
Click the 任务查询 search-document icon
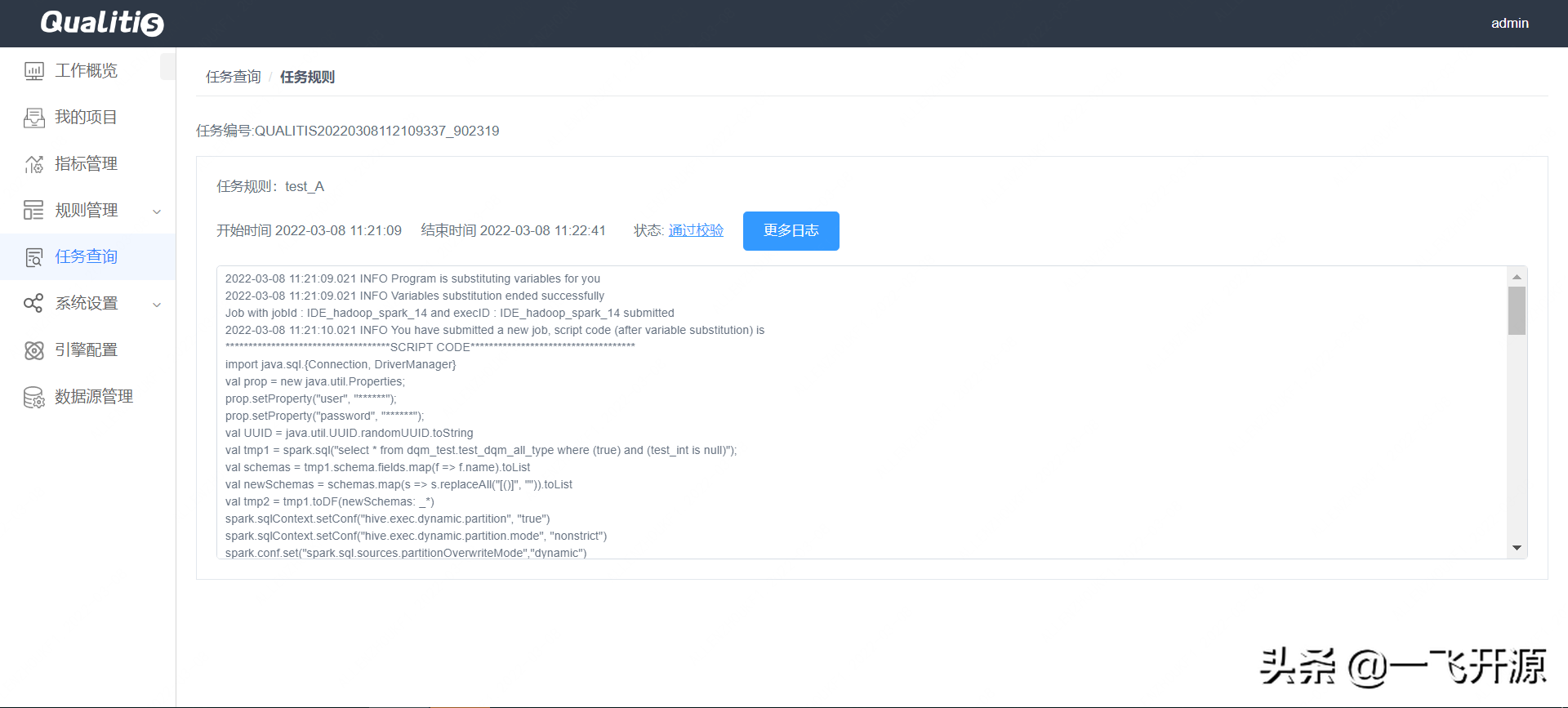[33, 257]
